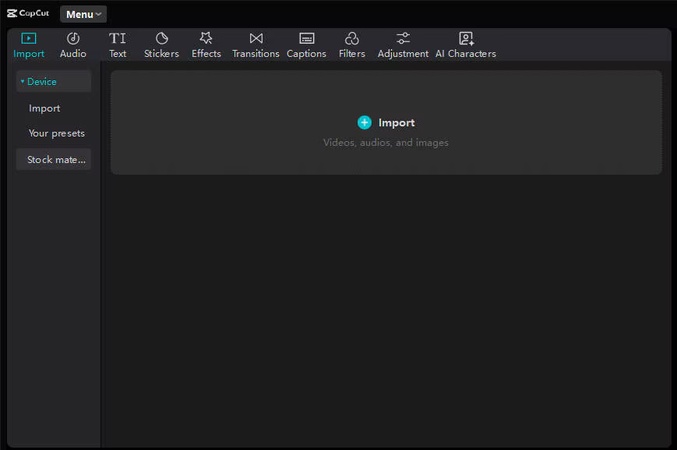Click the CapCut logo

click(27, 13)
